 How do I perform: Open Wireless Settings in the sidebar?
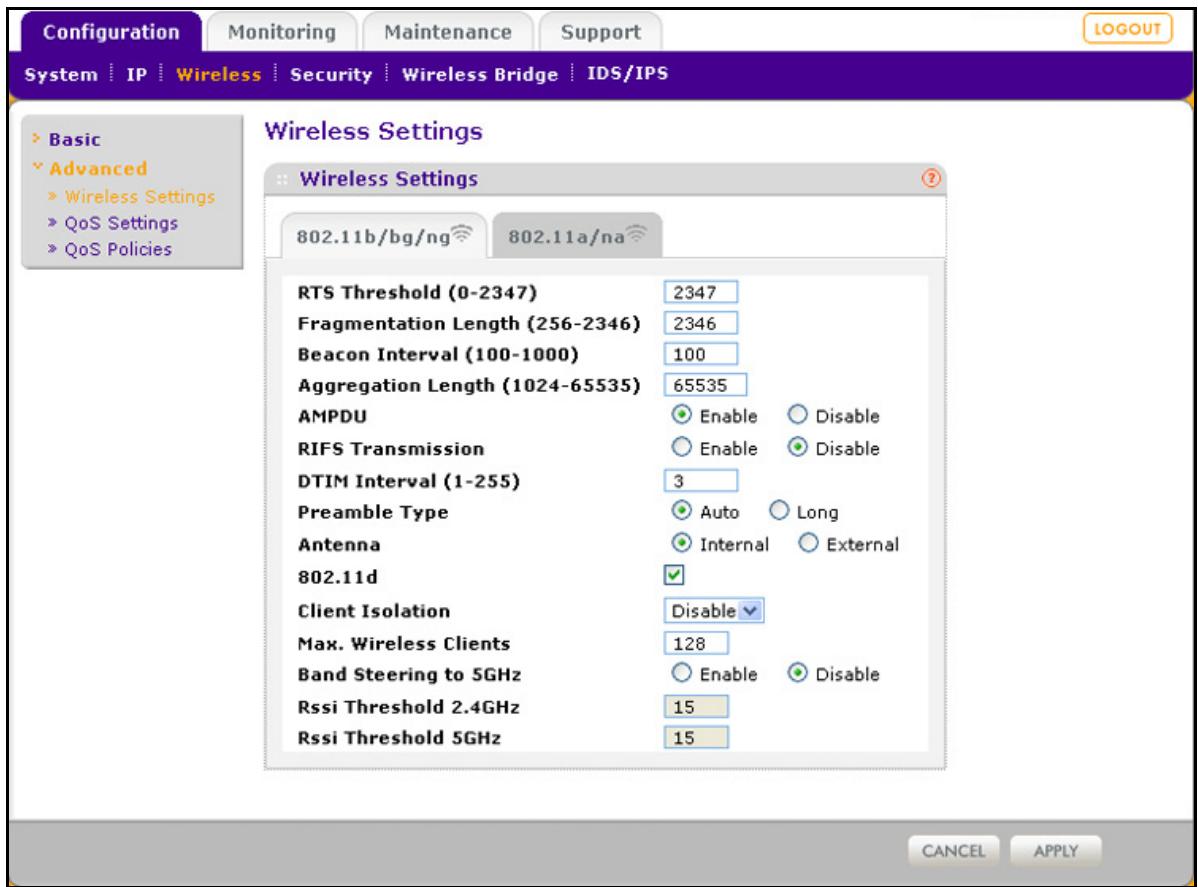point(140,196)
